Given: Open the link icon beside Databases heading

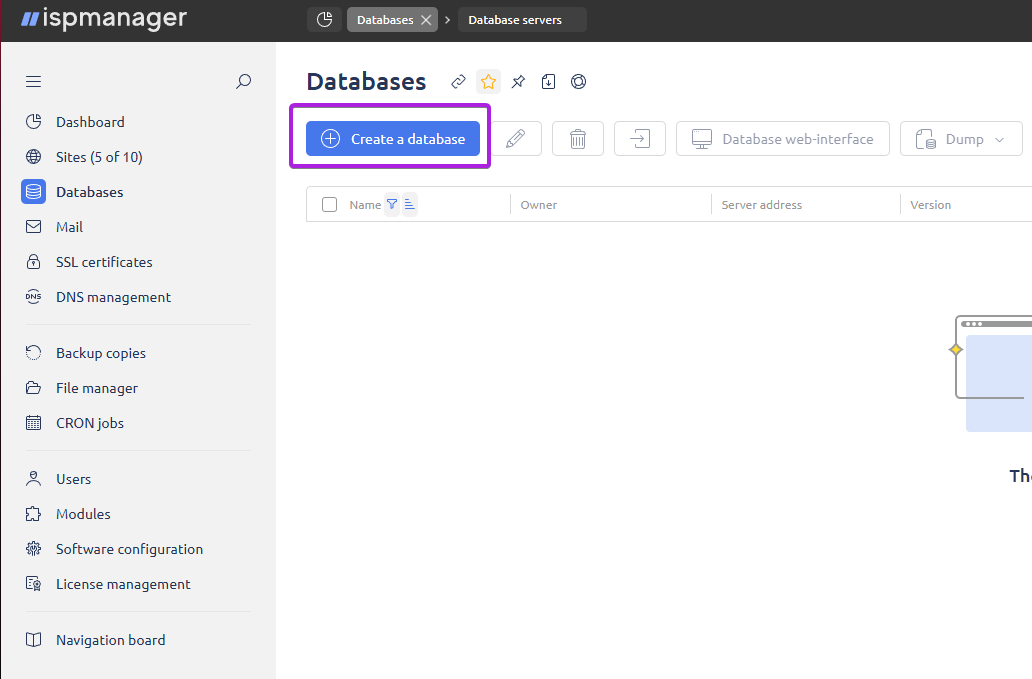Looking at the screenshot, I should 458,81.
